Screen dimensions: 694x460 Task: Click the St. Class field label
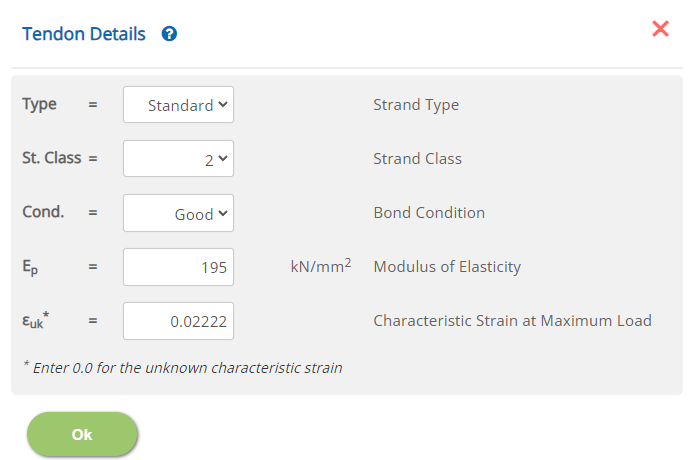click(52, 158)
